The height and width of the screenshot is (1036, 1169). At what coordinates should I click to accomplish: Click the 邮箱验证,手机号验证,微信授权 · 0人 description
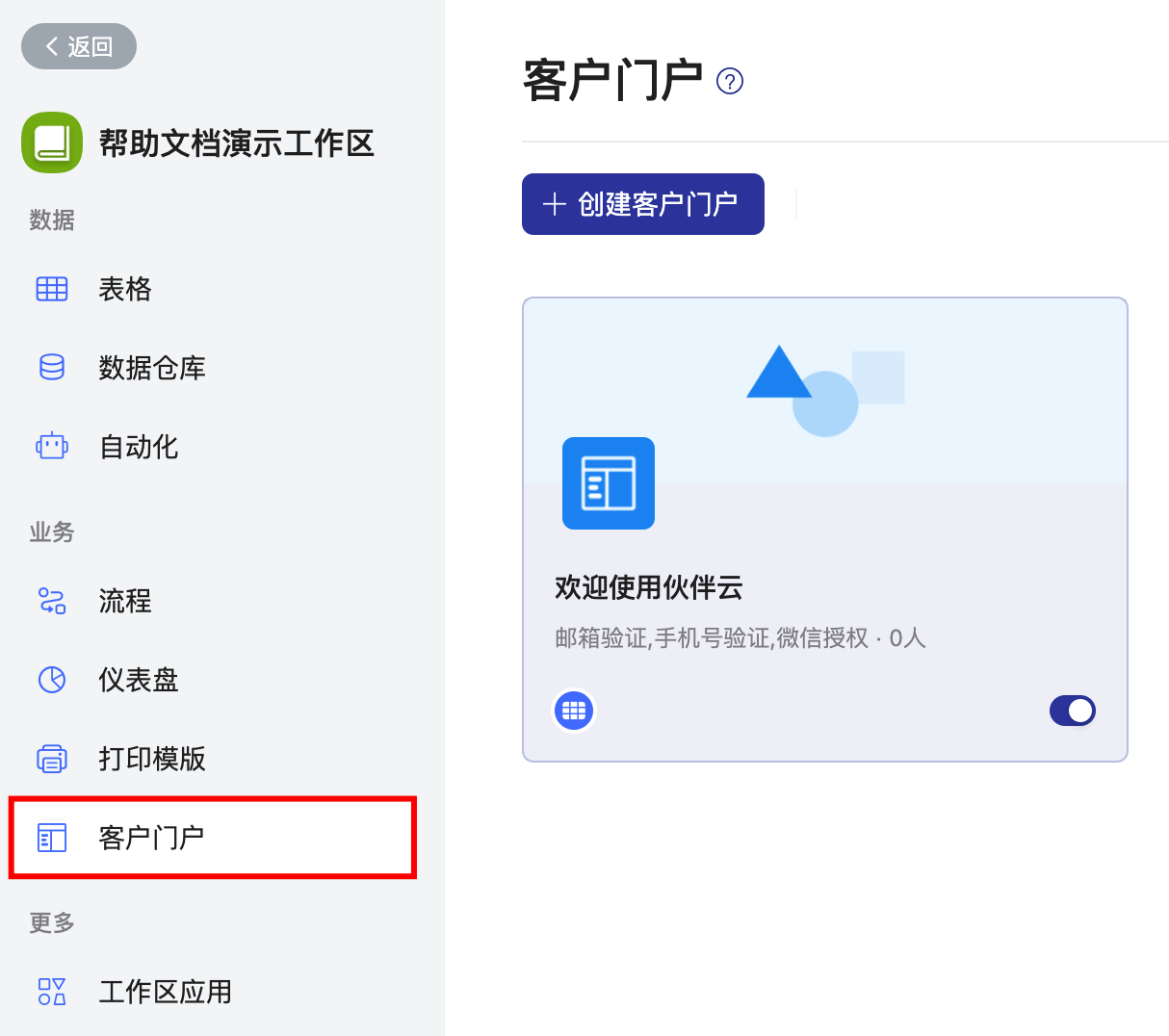[x=740, y=638]
